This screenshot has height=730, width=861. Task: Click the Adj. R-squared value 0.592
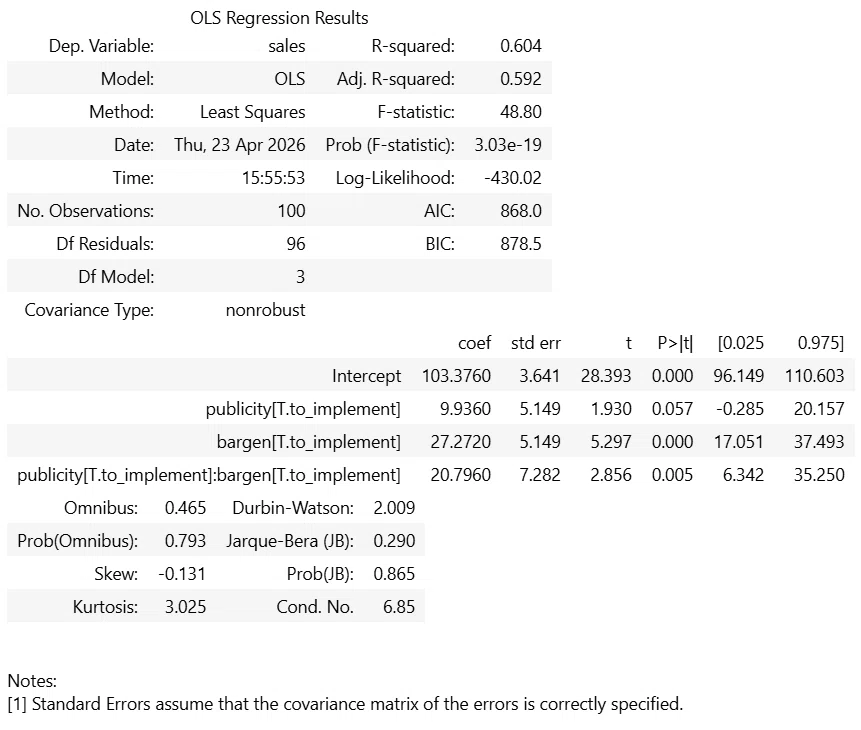(521, 79)
